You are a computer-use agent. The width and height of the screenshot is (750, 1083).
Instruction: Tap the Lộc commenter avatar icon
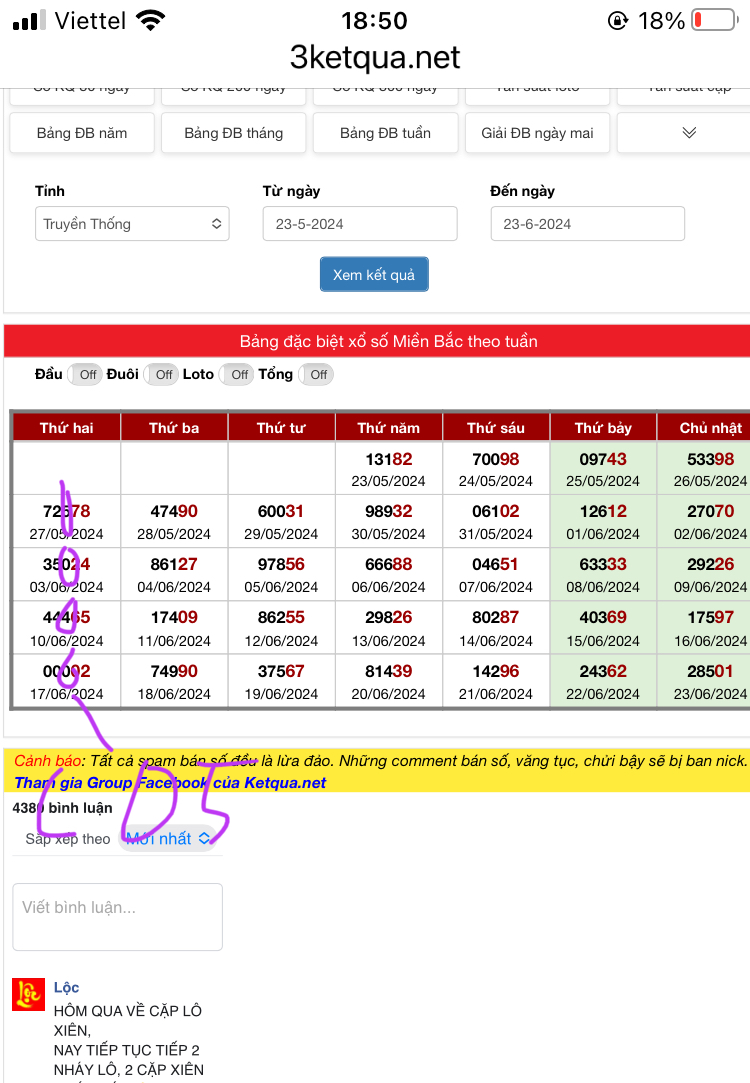[x=28, y=994]
